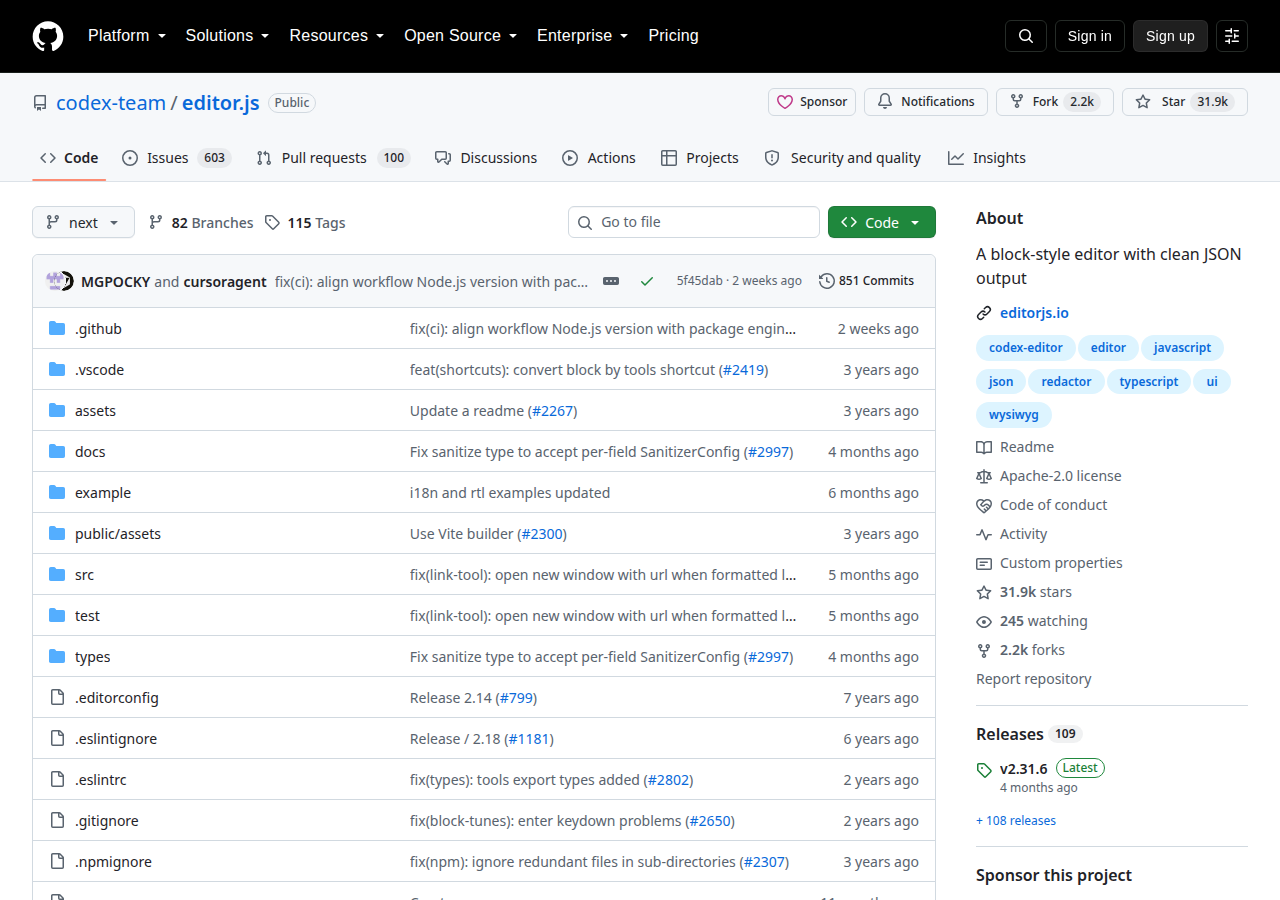
Task: Open the Platform dropdown menu
Action: coord(127,36)
